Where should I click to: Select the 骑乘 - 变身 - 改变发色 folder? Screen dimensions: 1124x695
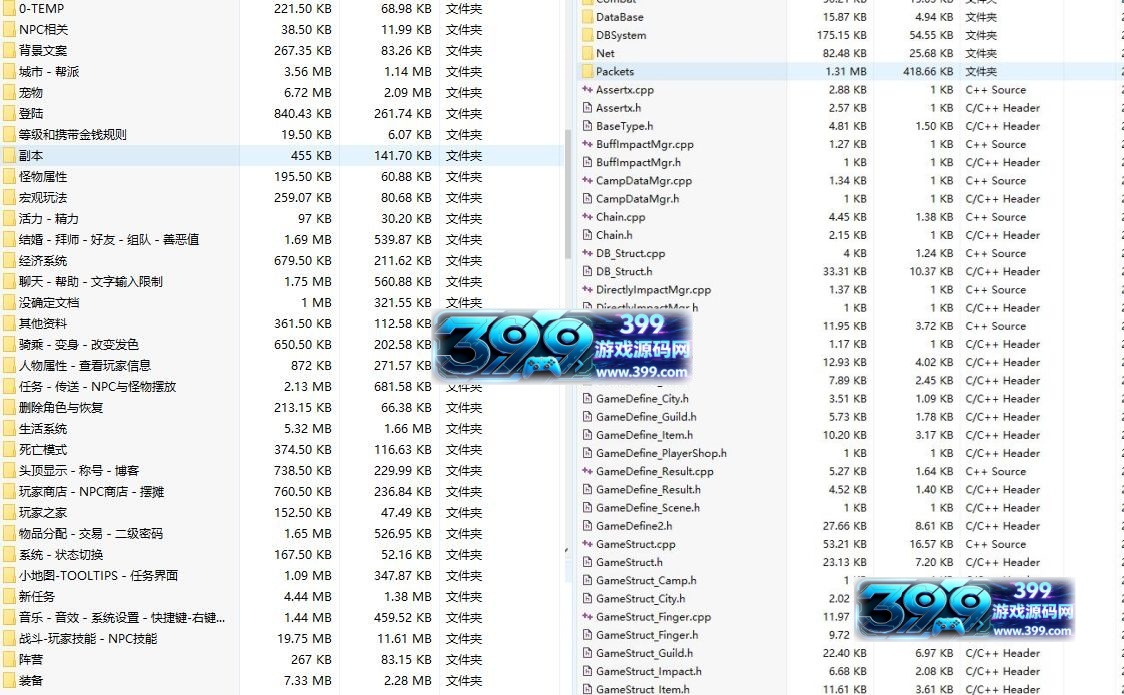point(79,345)
